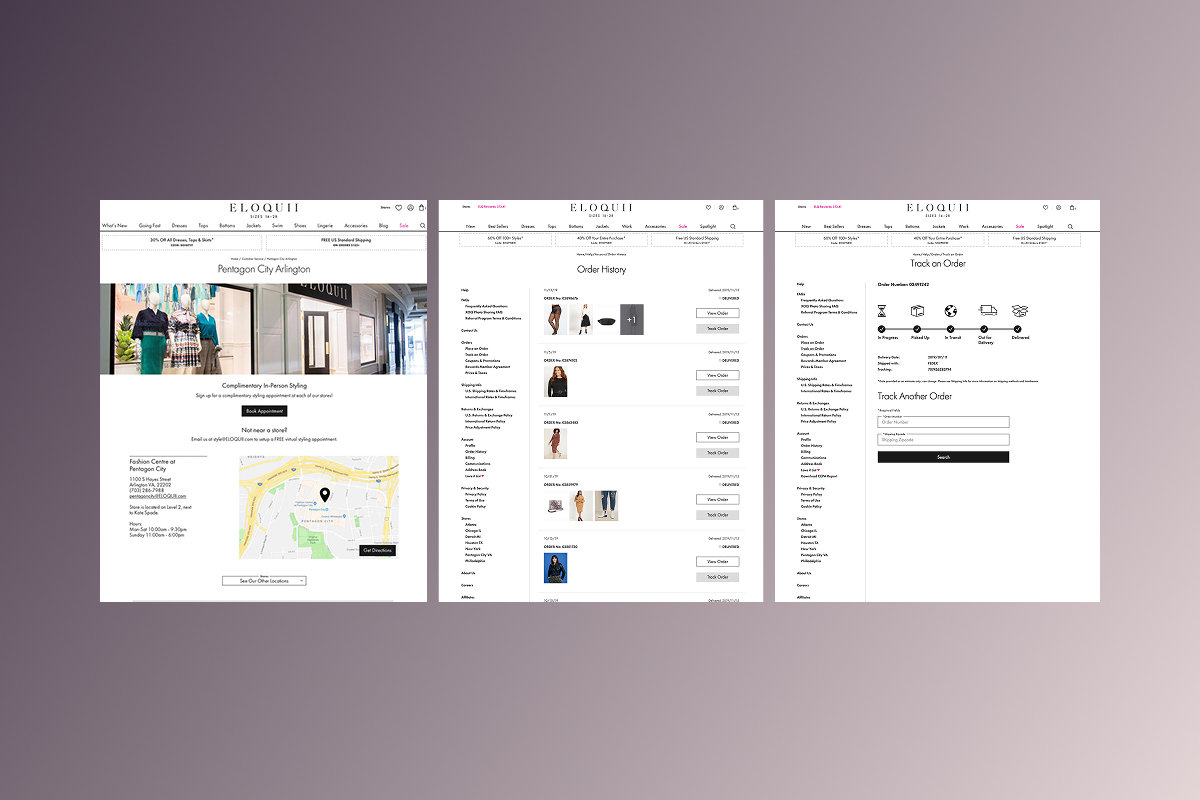Viewport: 1200px width, 800px height.
Task: Click the In Transit globe icon
Action: click(951, 311)
